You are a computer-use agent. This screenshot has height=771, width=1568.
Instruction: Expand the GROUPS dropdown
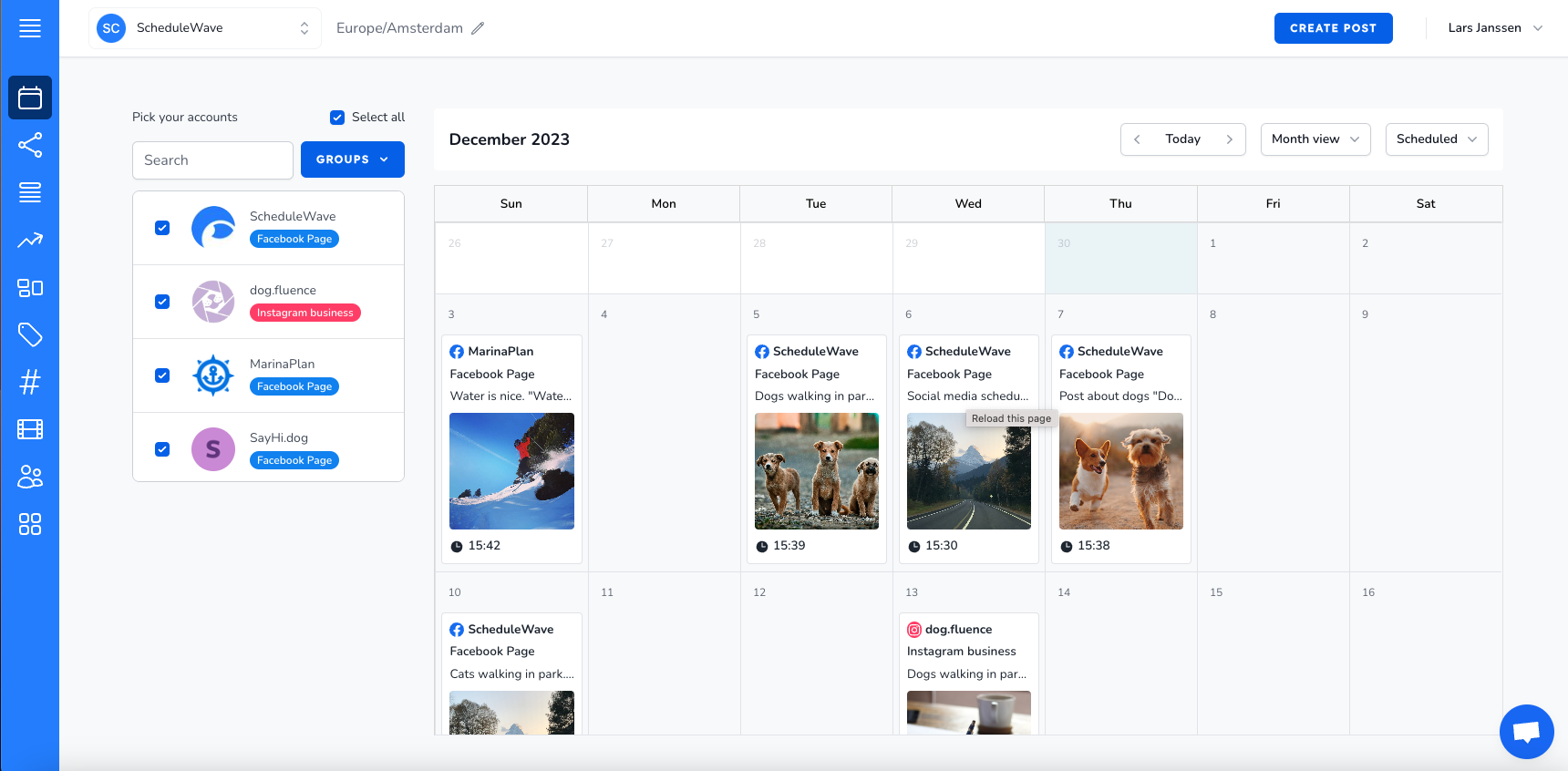click(x=353, y=159)
